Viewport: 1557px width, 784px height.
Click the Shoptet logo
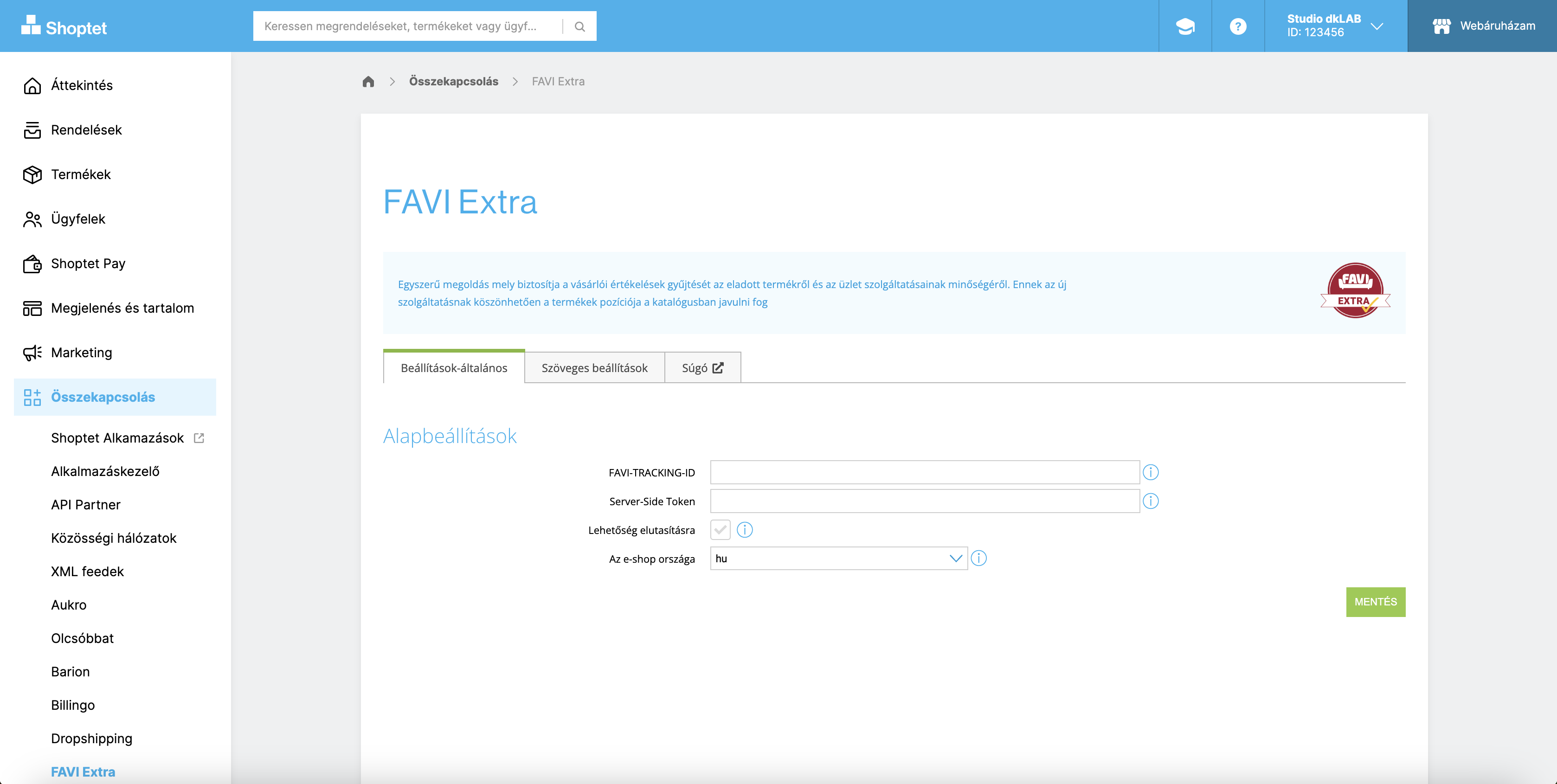tap(64, 26)
